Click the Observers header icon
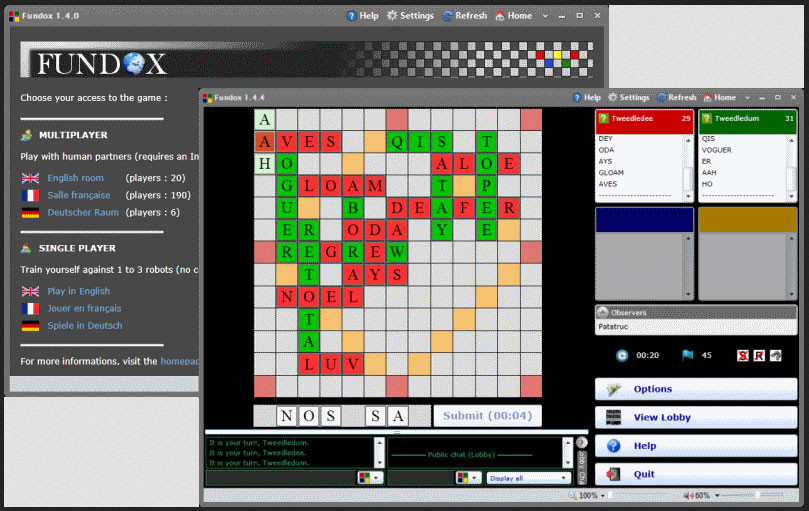This screenshot has height=511, width=809. (602, 312)
